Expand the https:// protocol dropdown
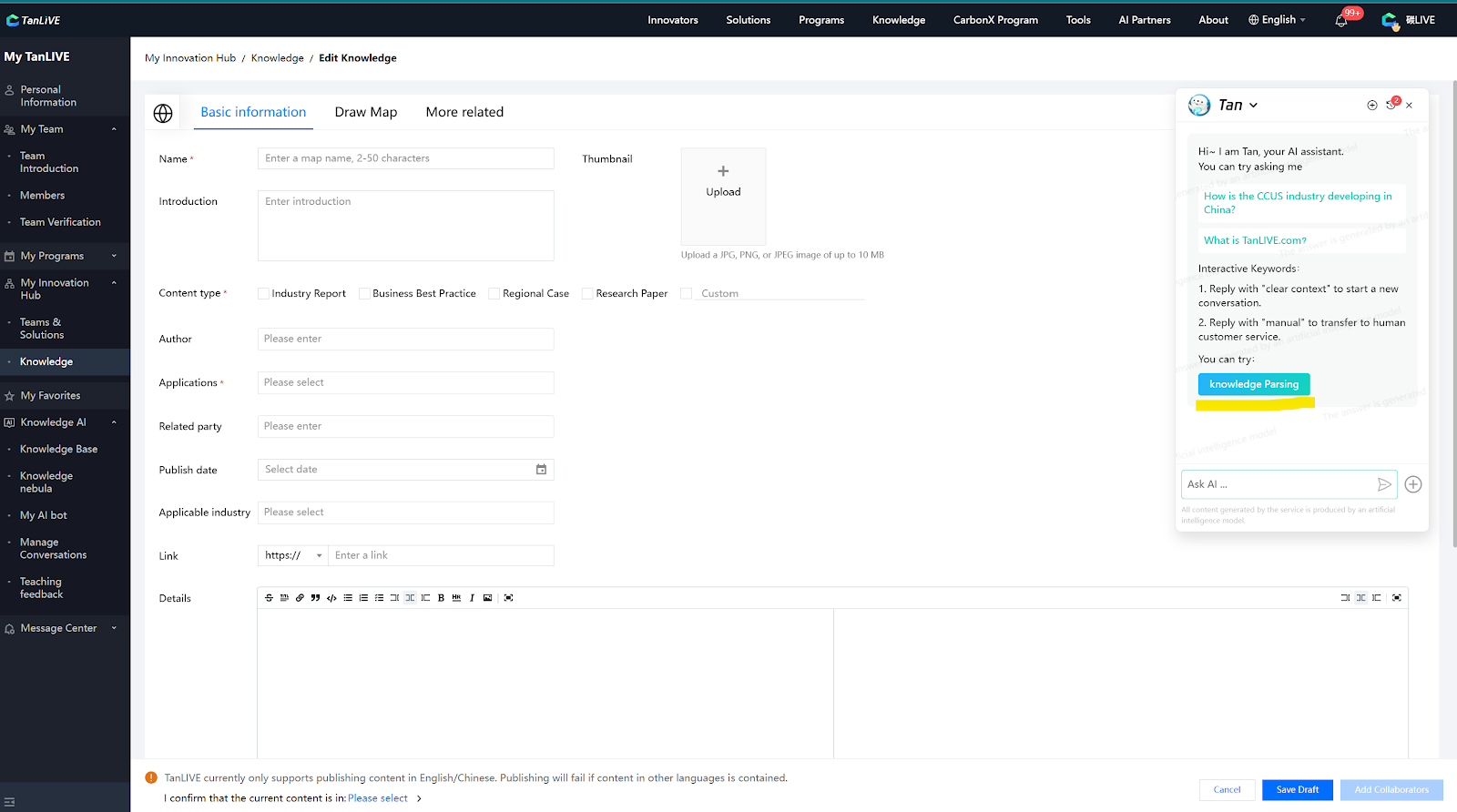 click(x=293, y=555)
